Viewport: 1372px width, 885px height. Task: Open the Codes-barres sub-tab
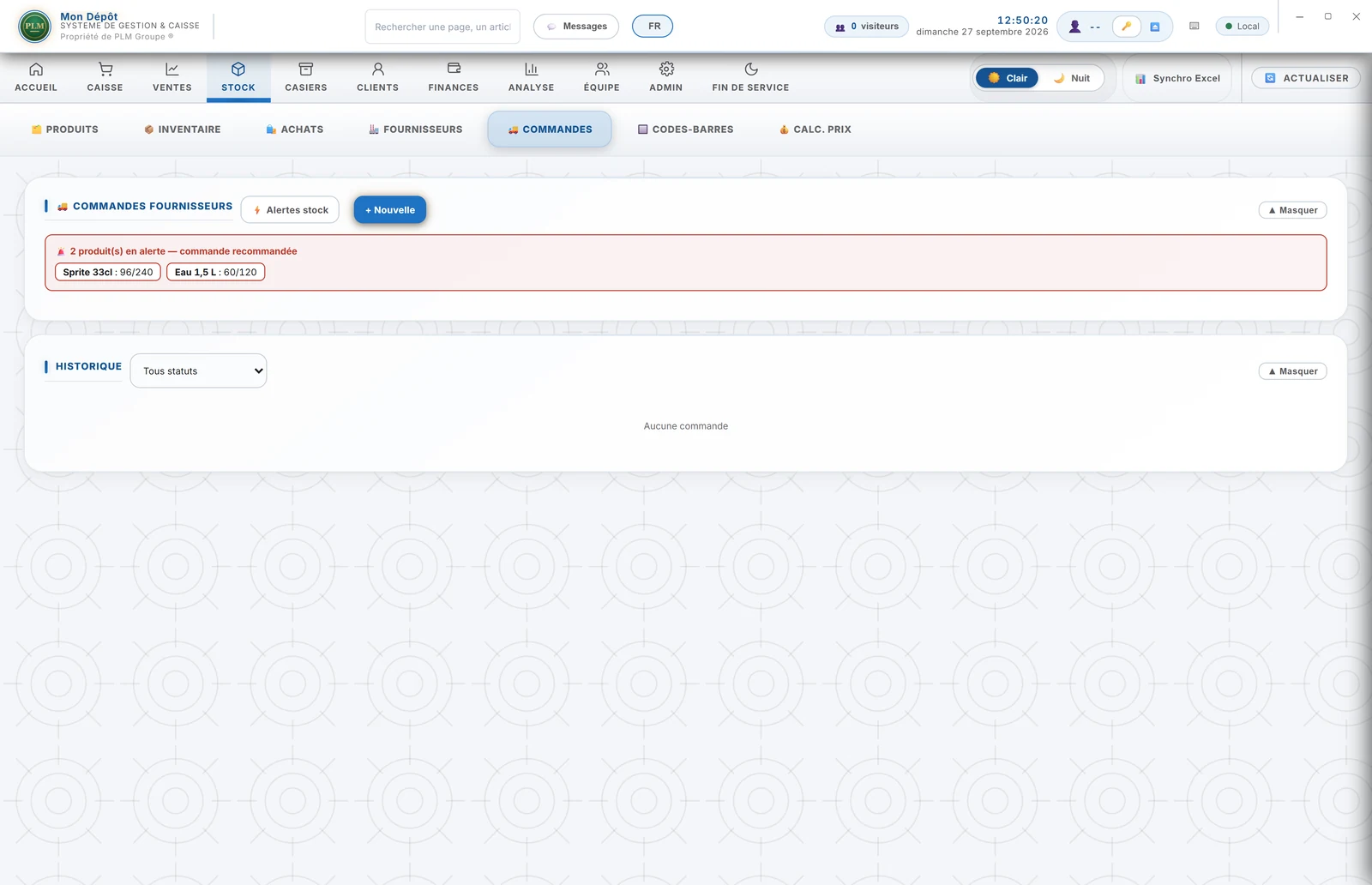pos(686,129)
